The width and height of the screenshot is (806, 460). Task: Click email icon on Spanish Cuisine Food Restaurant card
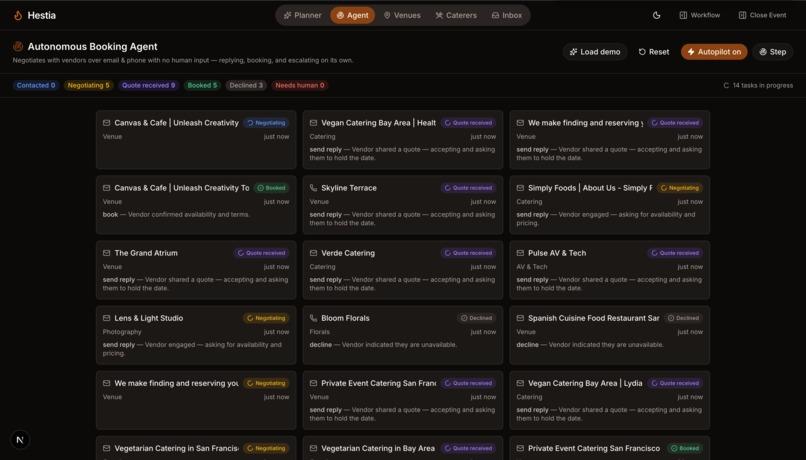[x=520, y=318]
